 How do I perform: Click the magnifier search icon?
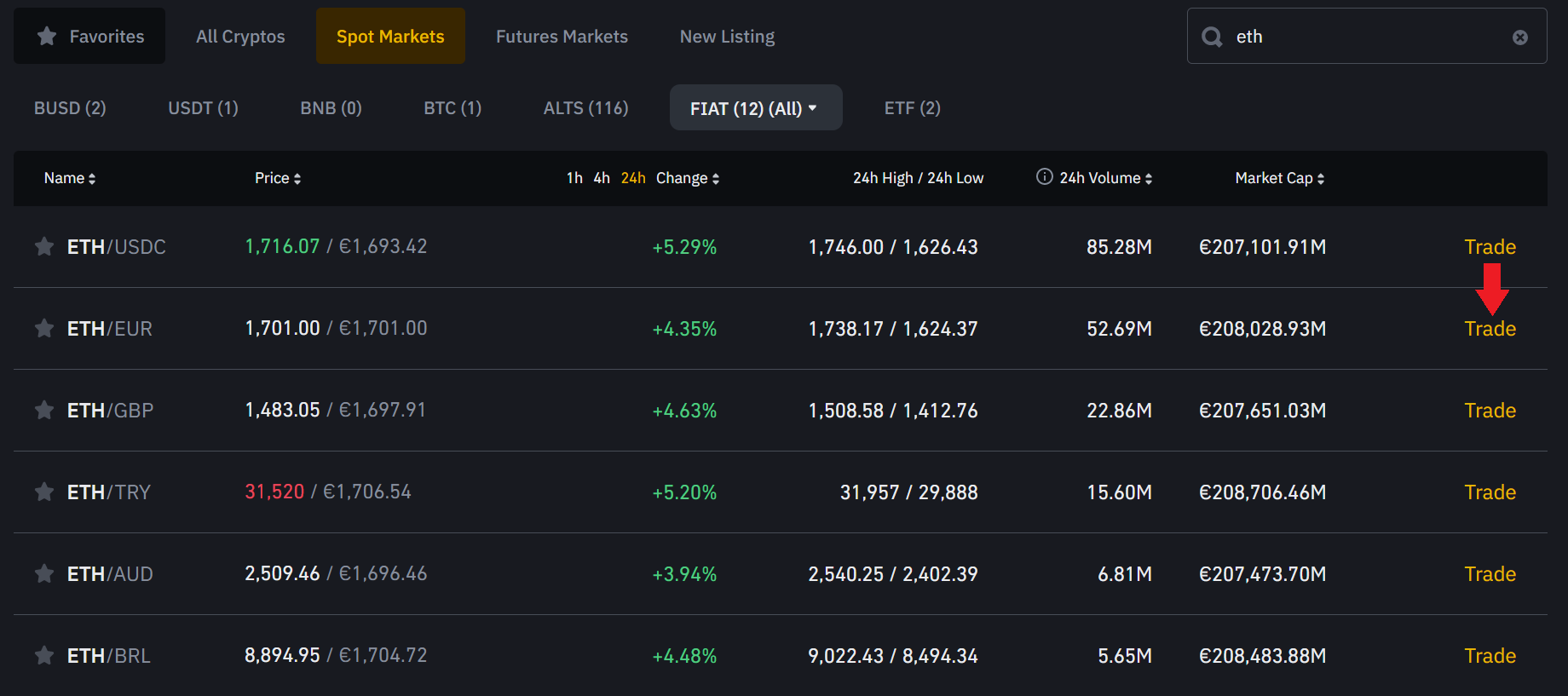point(1211,37)
